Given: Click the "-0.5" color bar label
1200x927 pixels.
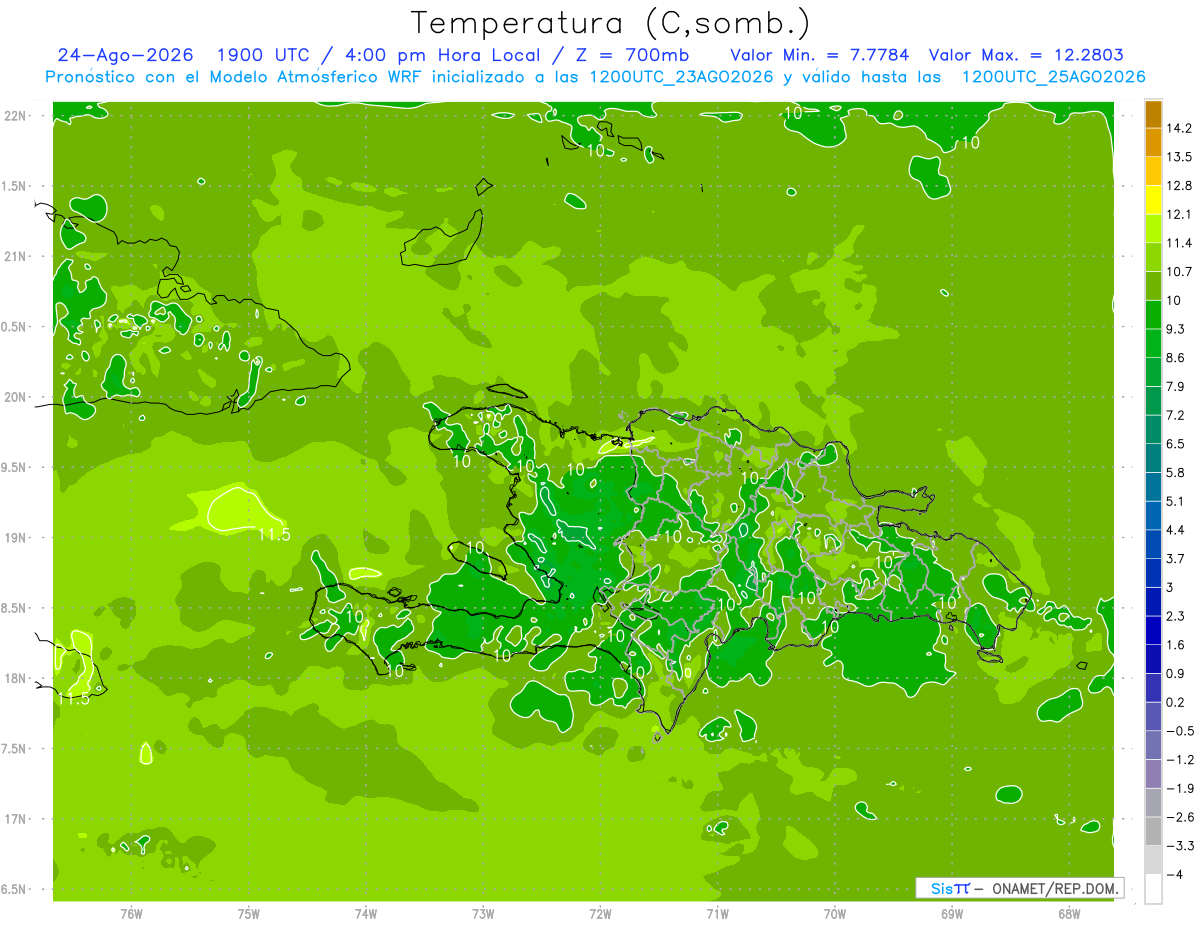Looking at the screenshot, I should point(1180,731).
